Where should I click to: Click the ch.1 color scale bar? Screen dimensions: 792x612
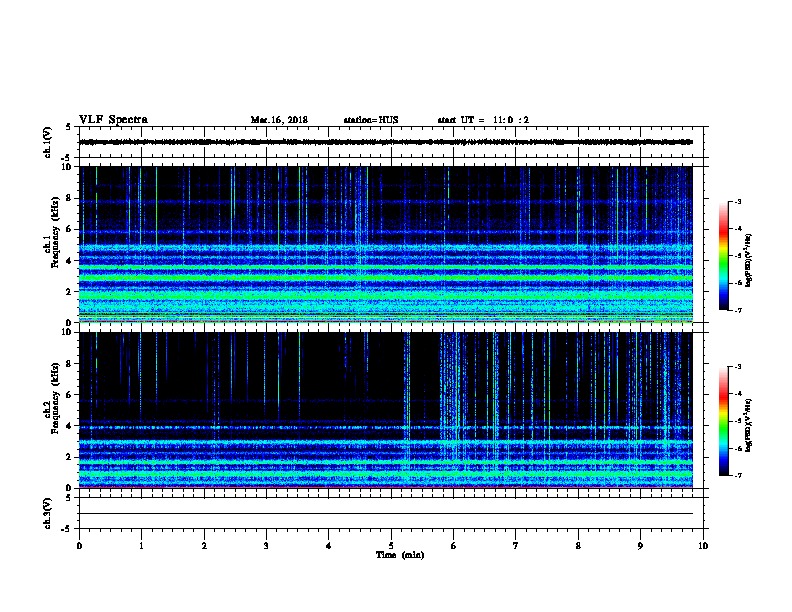click(723, 256)
